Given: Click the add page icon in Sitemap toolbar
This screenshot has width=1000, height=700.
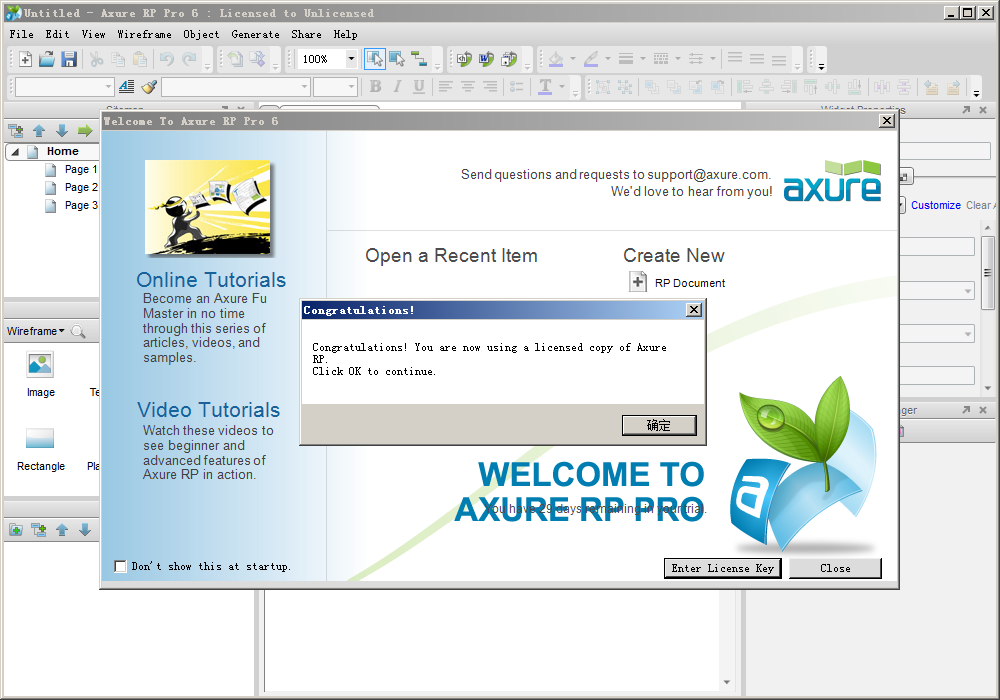Looking at the screenshot, I should pyautogui.click(x=16, y=131).
